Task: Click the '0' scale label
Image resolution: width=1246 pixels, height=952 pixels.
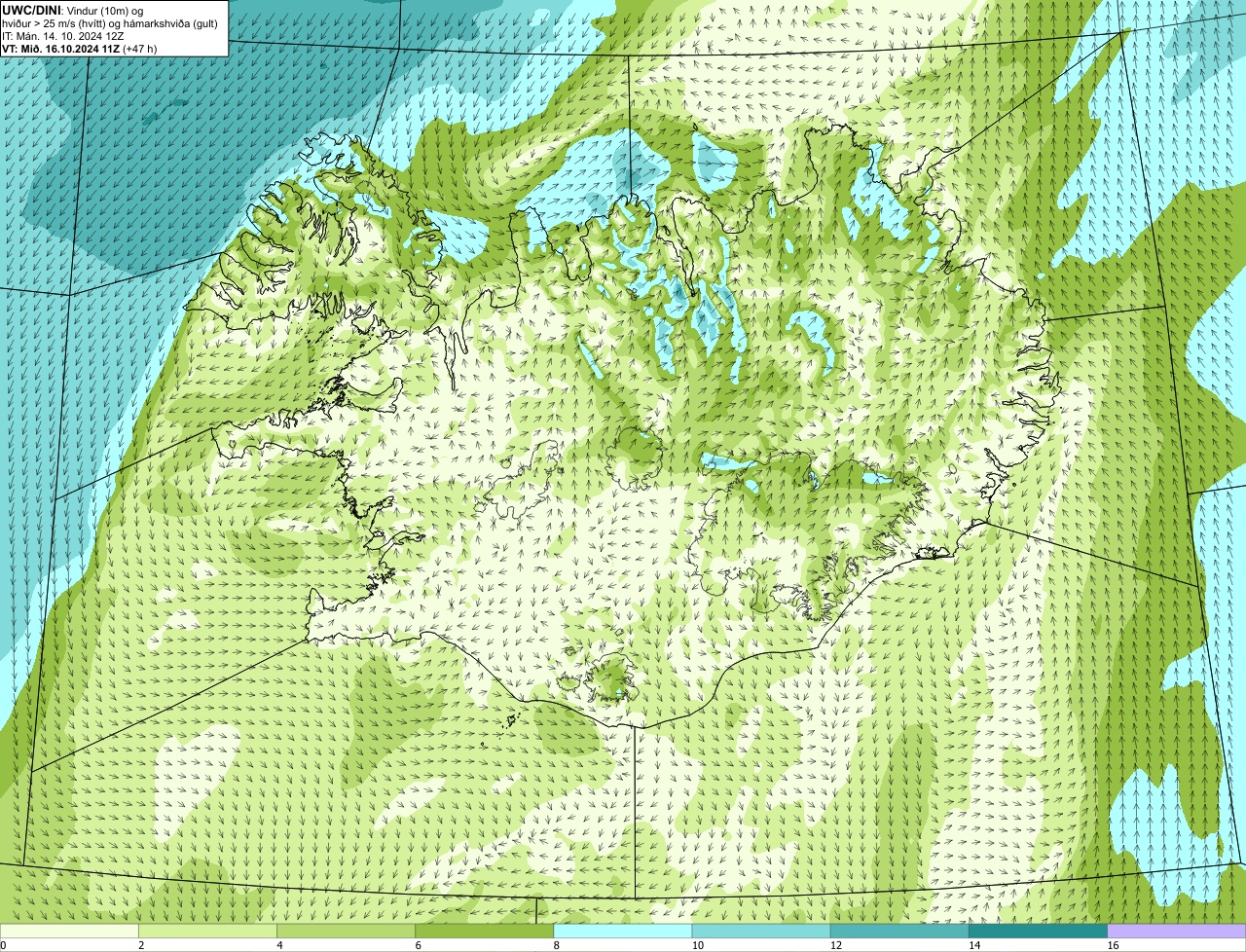Action: pos(3,945)
